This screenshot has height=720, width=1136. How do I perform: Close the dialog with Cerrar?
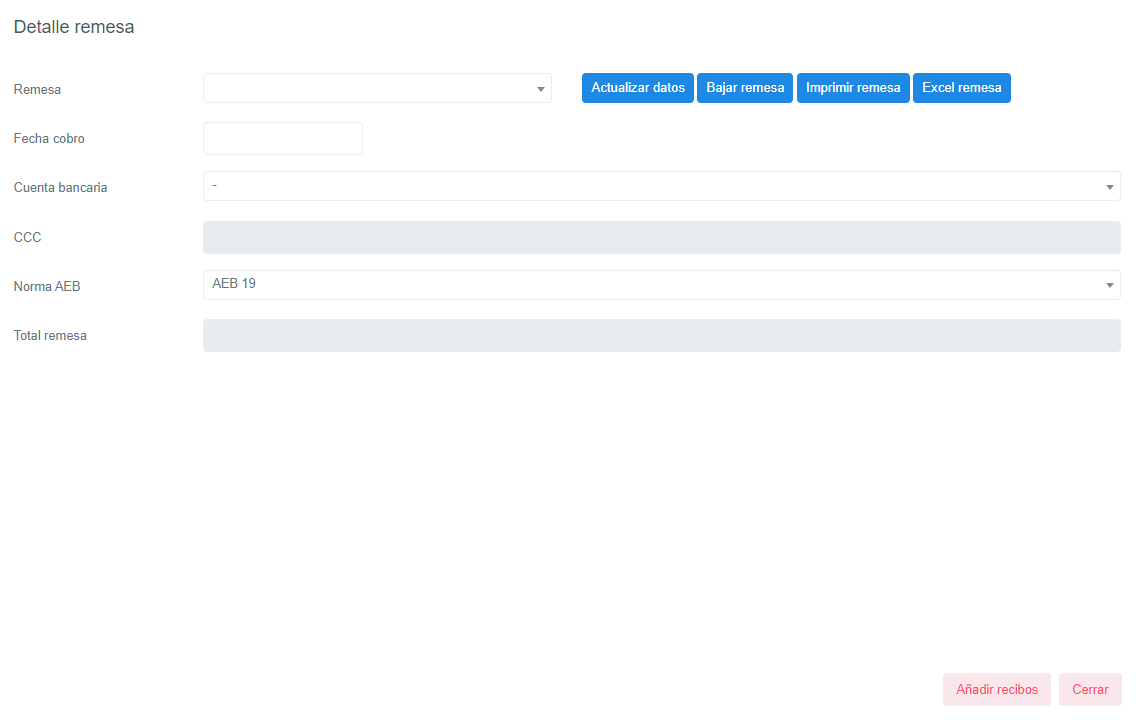click(1090, 690)
